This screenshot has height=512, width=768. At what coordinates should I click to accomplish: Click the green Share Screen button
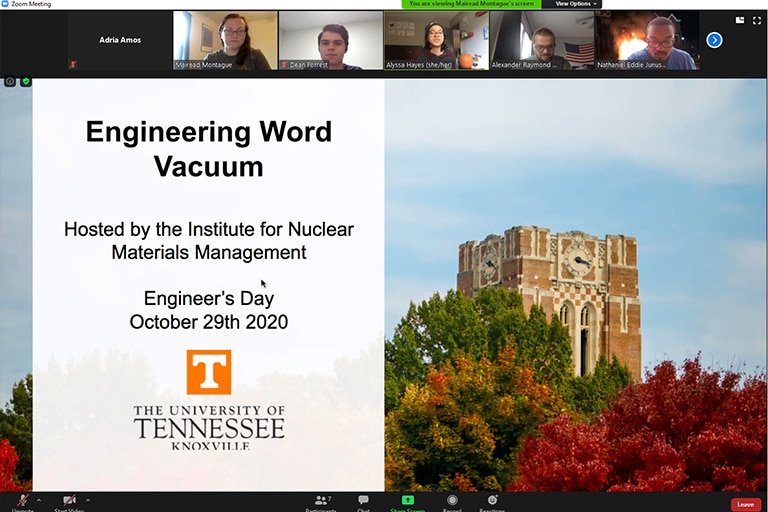pyautogui.click(x=407, y=502)
